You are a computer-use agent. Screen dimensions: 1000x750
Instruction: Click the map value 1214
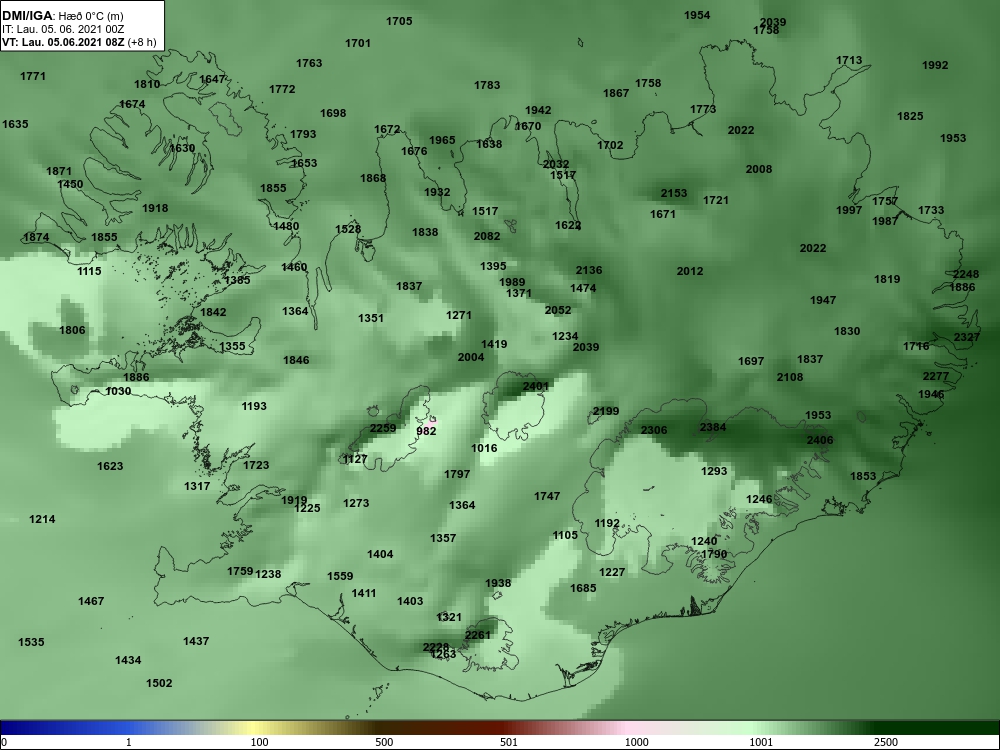[x=42, y=520]
